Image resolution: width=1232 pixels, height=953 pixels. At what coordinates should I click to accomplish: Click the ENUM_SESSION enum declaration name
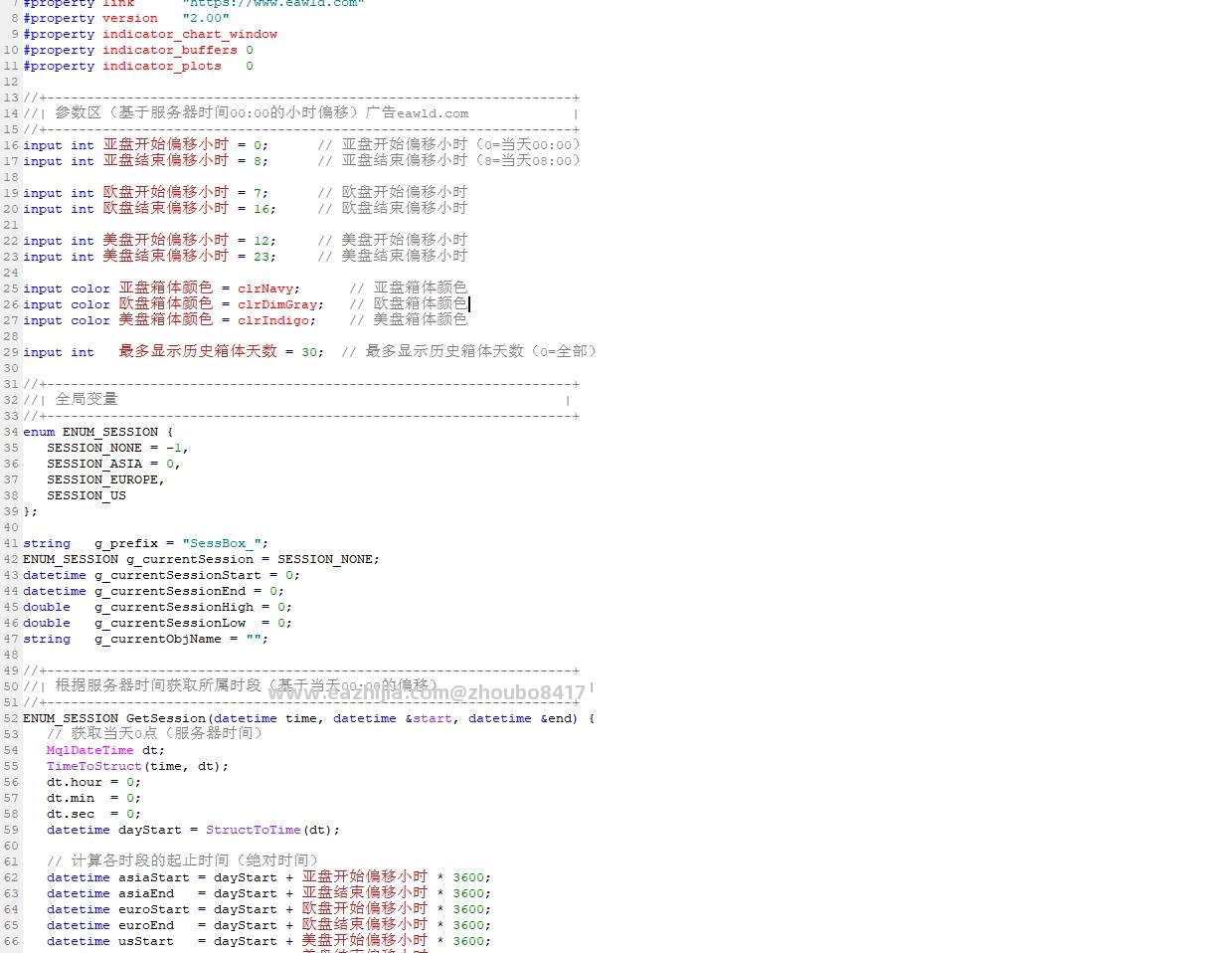tap(110, 432)
